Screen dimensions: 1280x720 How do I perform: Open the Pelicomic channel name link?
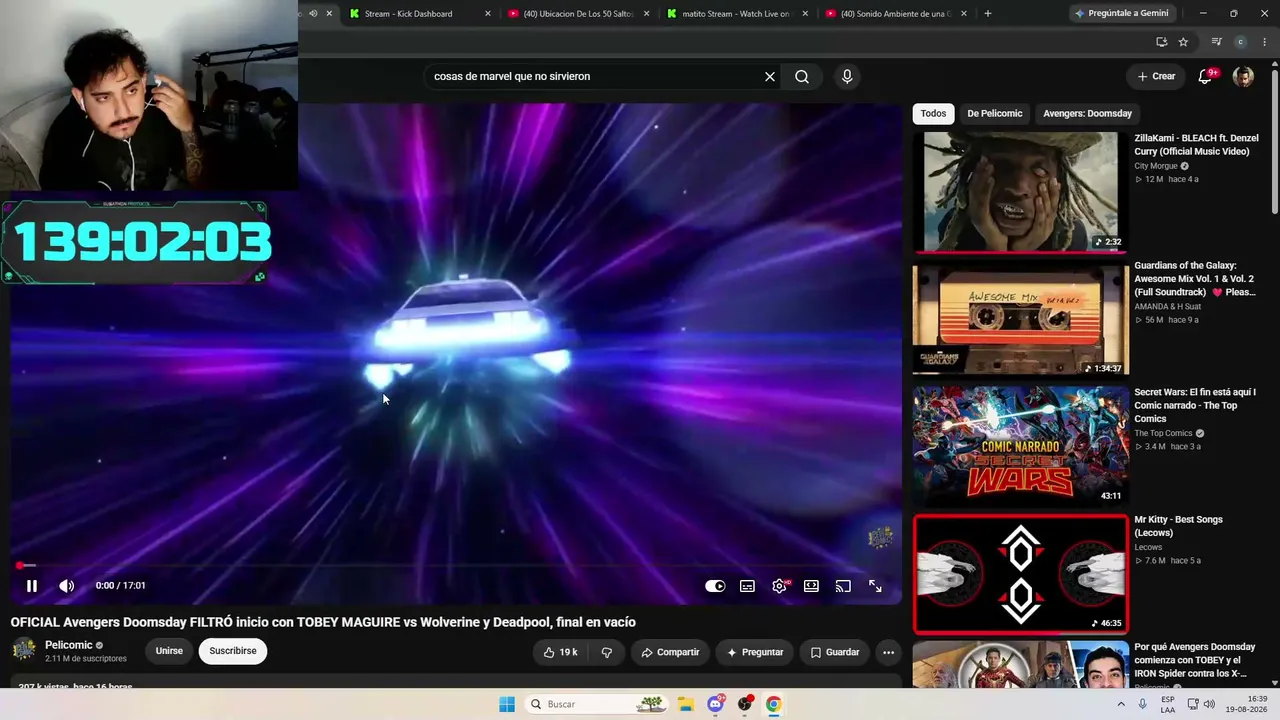click(x=69, y=645)
